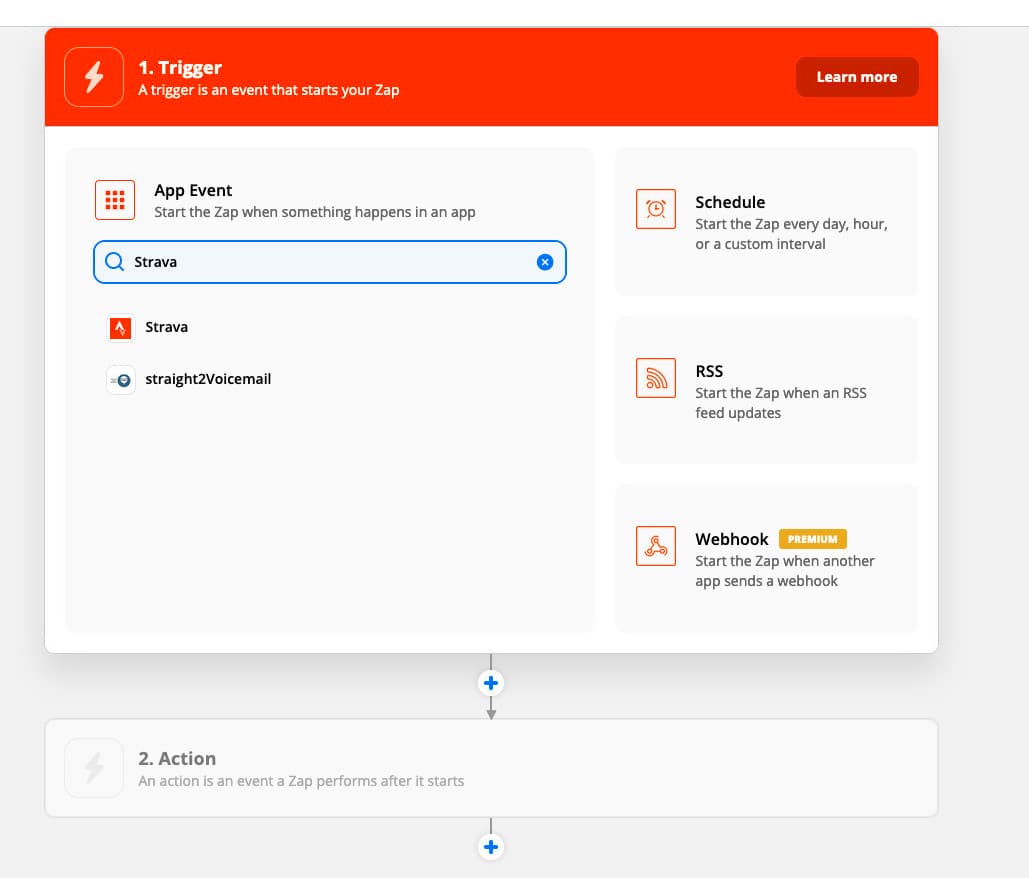Click the search magnifier icon
The height and width of the screenshot is (878, 1029).
pyautogui.click(x=115, y=262)
